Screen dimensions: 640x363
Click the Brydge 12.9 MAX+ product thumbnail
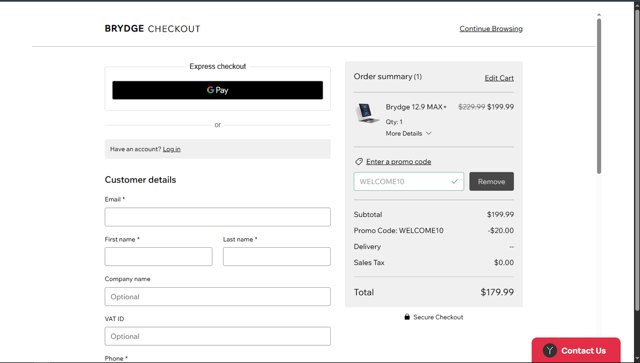[367, 113]
